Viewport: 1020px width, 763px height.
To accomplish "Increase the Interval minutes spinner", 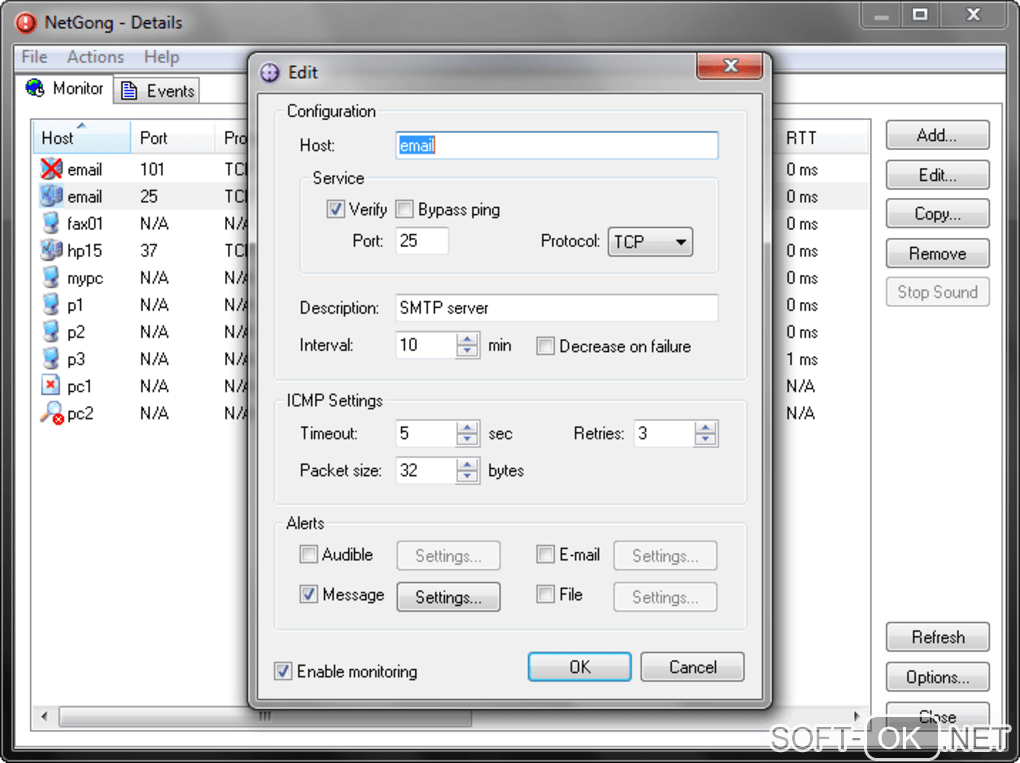I will pos(467,339).
